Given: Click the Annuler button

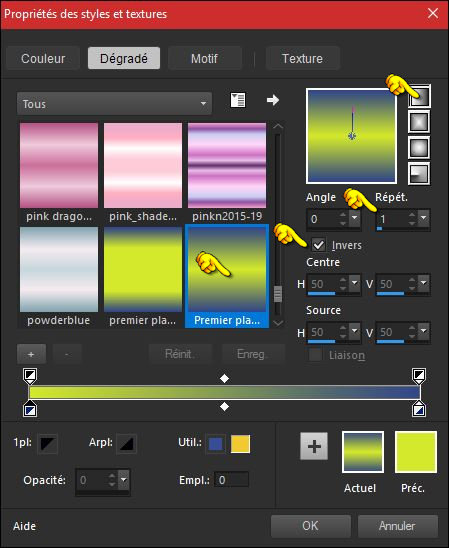Looking at the screenshot, I should [398, 526].
